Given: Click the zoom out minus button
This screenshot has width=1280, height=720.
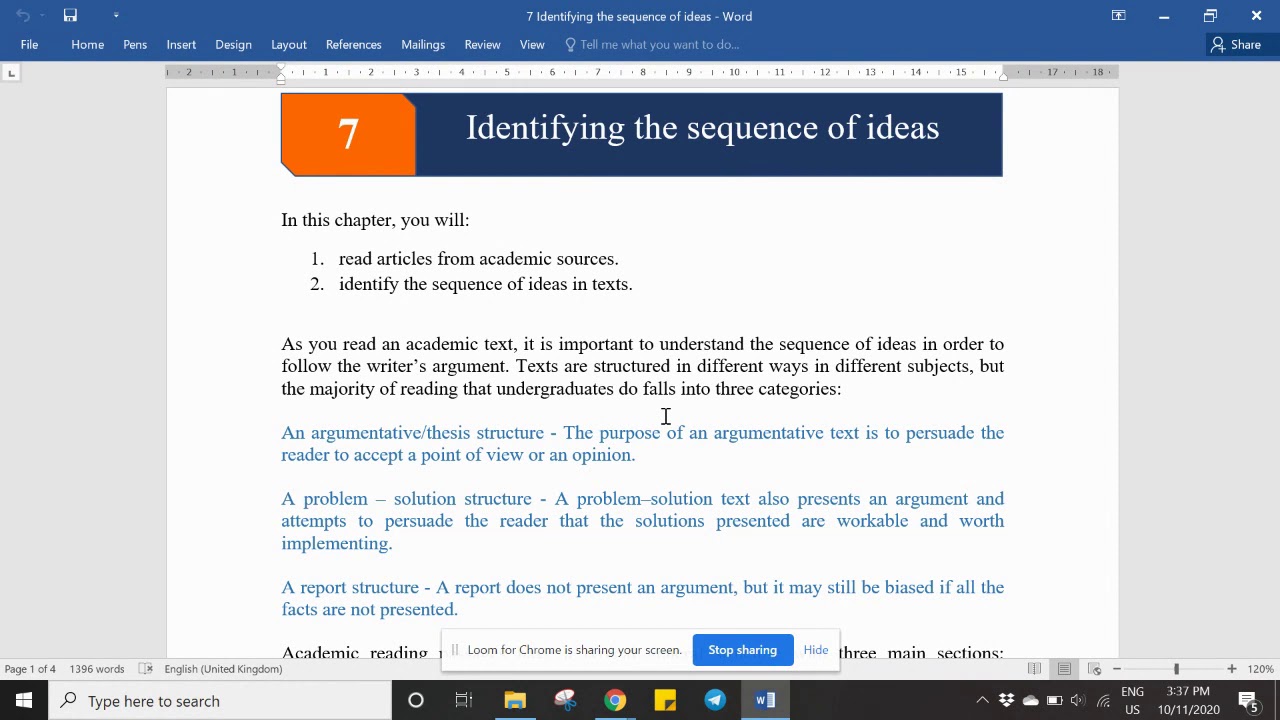Looking at the screenshot, I should (x=1117, y=669).
